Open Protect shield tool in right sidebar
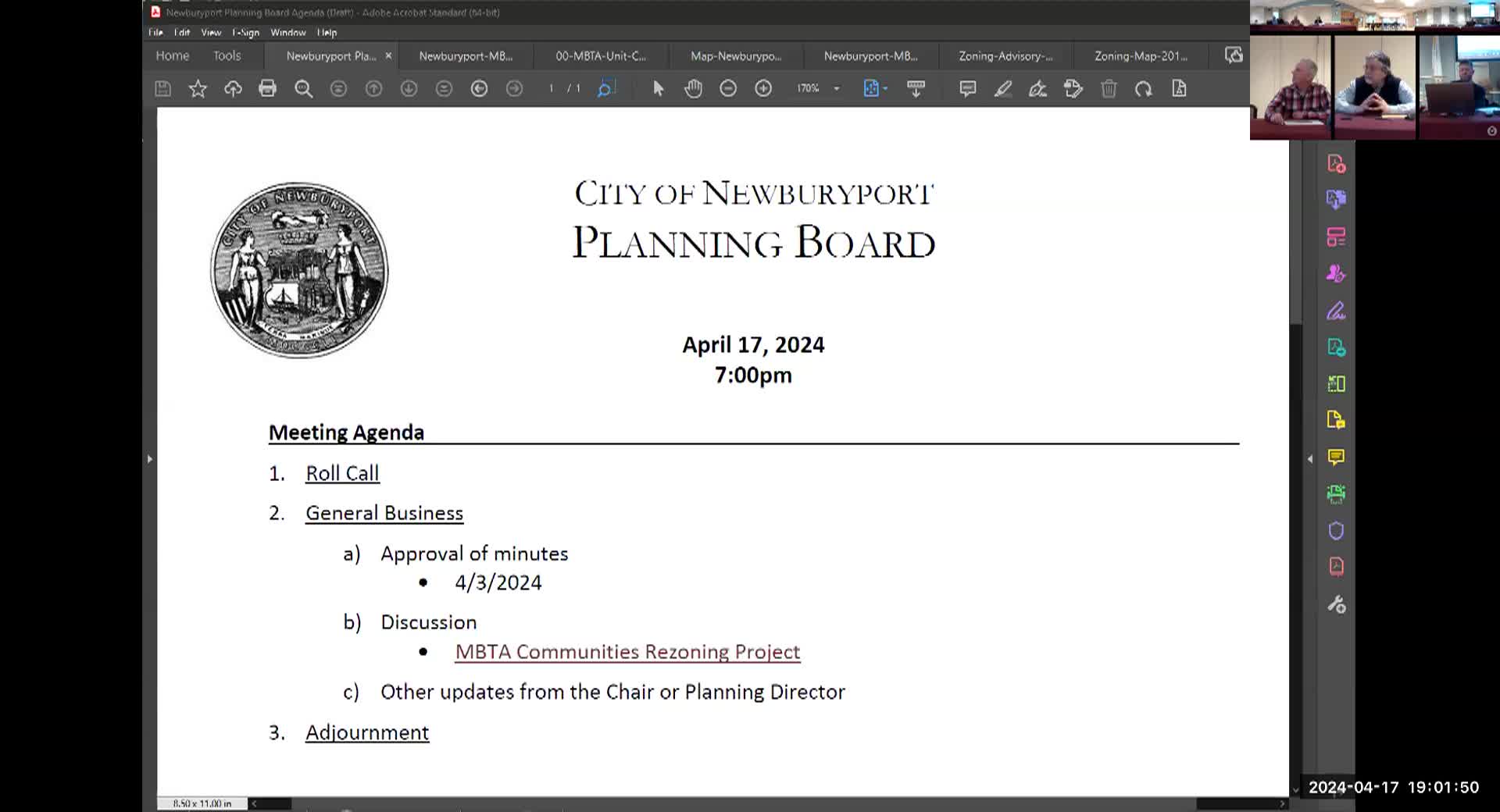Image resolution: width=1500 pixels, height=812 pixels. 1336,531
